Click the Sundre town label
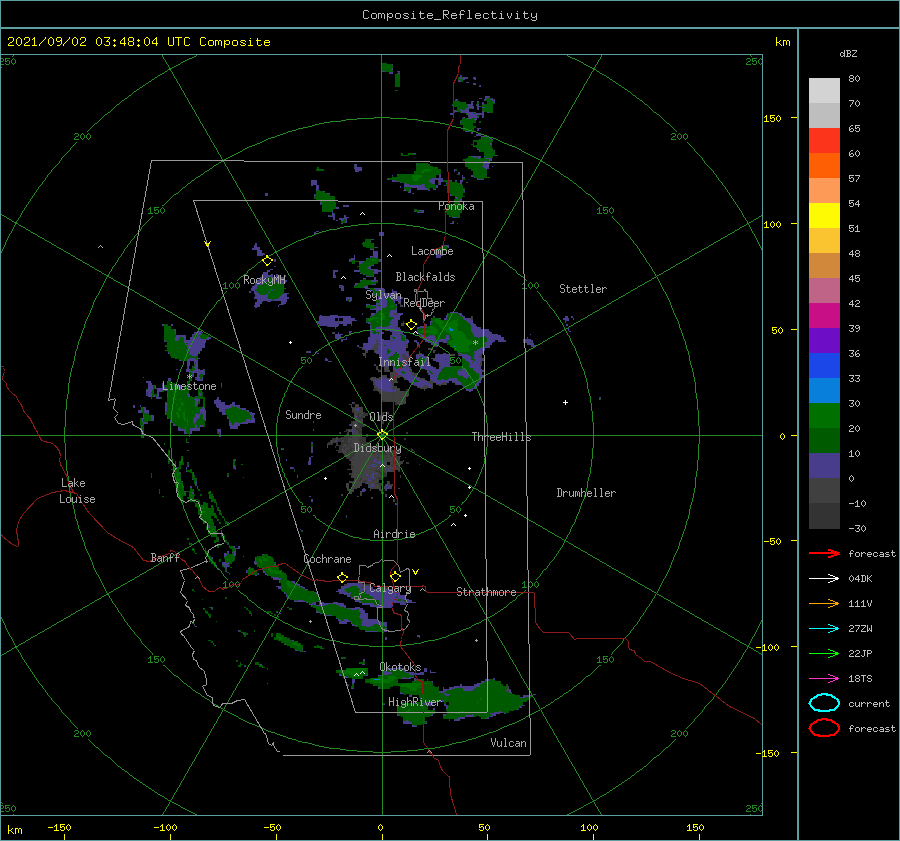Screen dimensions: 900x841 (303, 414)
